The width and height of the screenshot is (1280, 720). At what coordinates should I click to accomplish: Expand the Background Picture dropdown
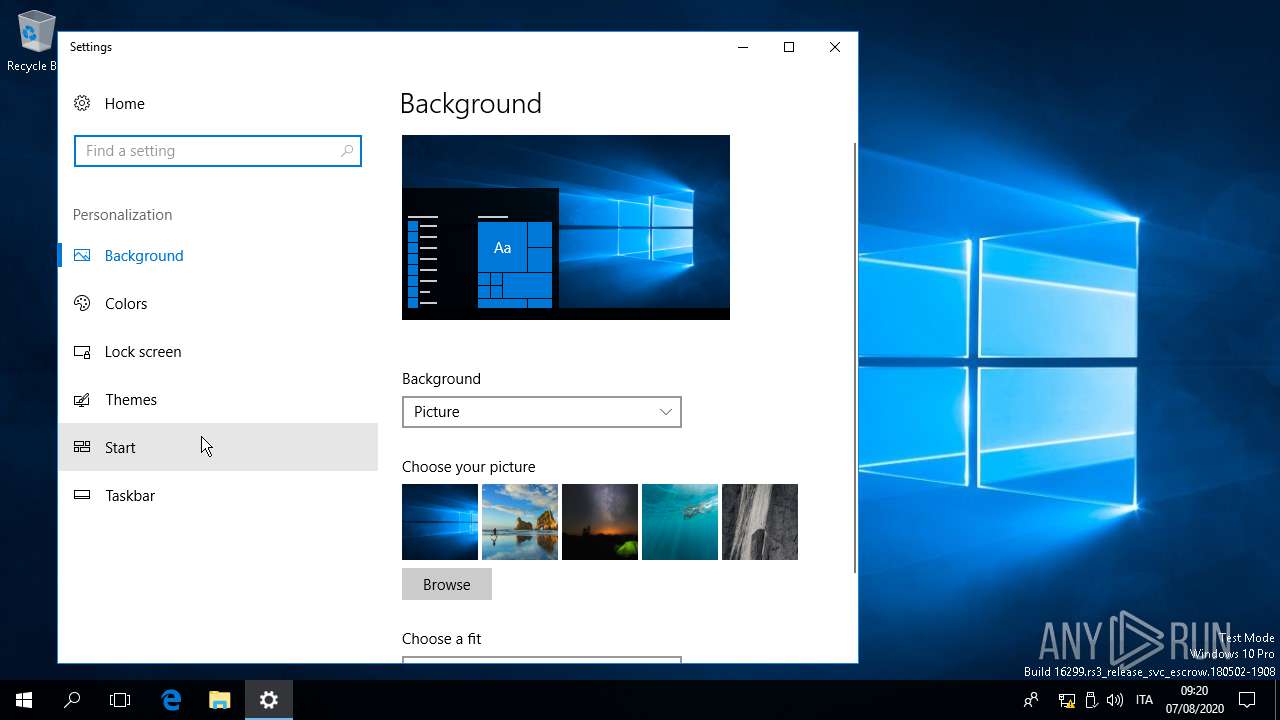541,412
